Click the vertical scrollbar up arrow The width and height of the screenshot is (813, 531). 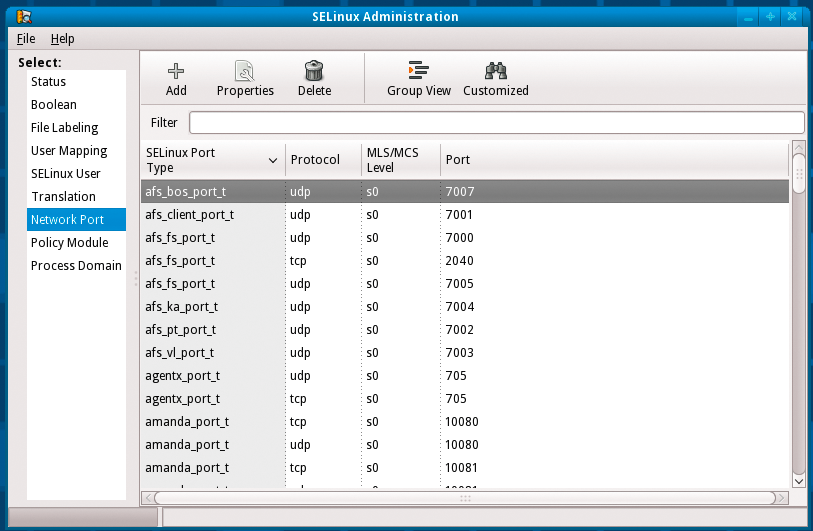(799, 148)
